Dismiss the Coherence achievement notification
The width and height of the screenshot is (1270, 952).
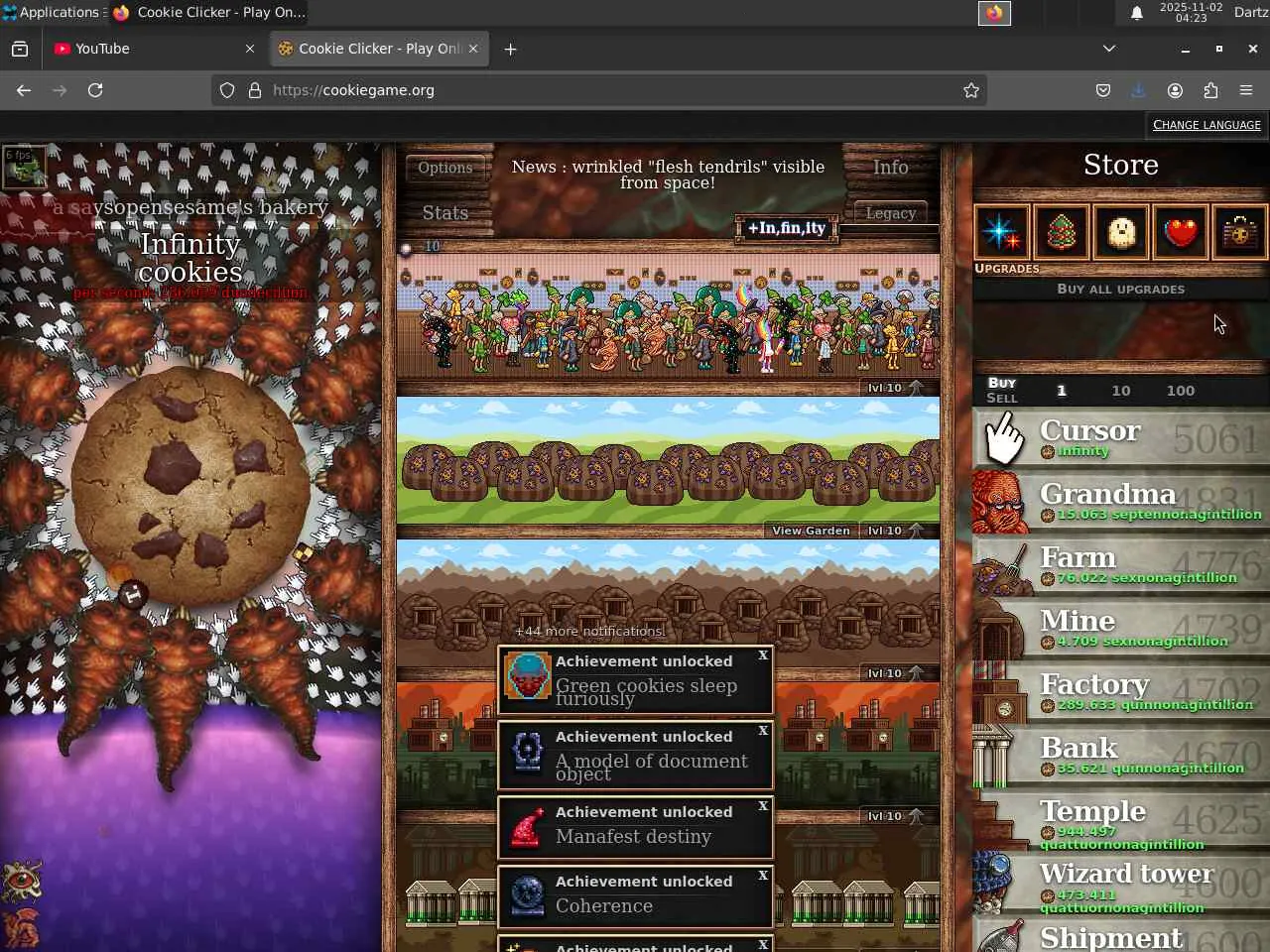(x=763, y=876)
